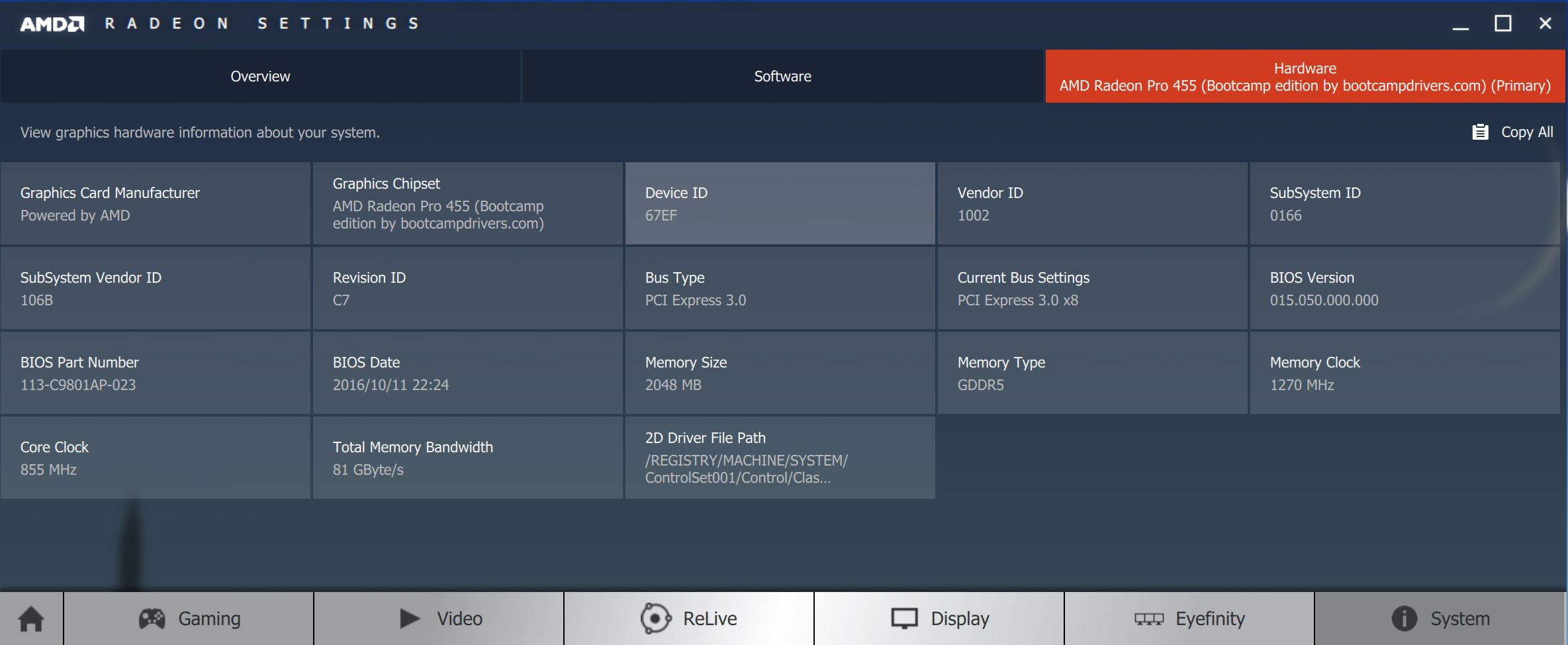This screenshot has height=645, width=1568.
Task: Switch to the Software tab
Action: click(x=783, y=76)
